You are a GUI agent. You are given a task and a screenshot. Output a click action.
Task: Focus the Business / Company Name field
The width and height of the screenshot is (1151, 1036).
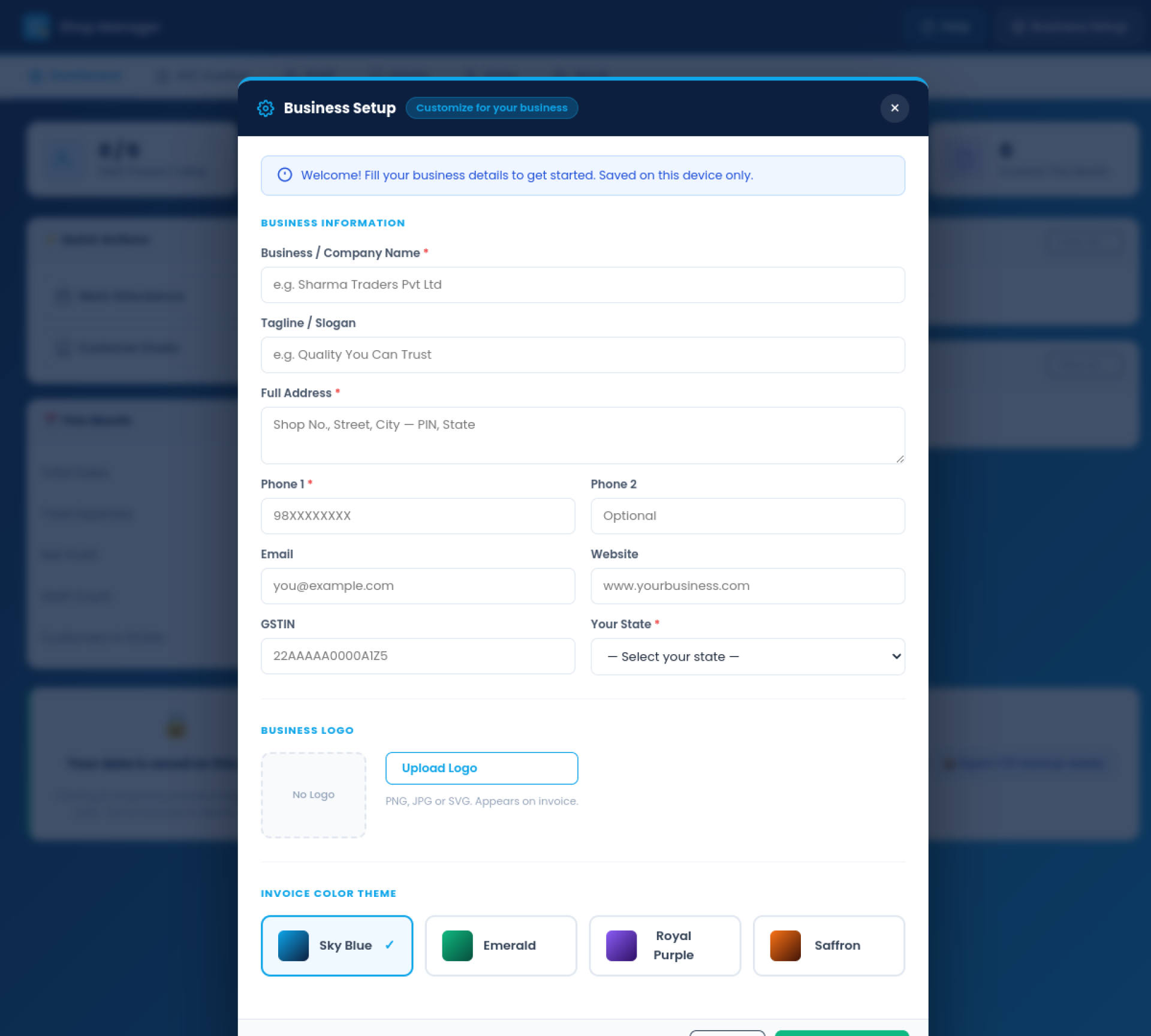[x=583, y=285]
